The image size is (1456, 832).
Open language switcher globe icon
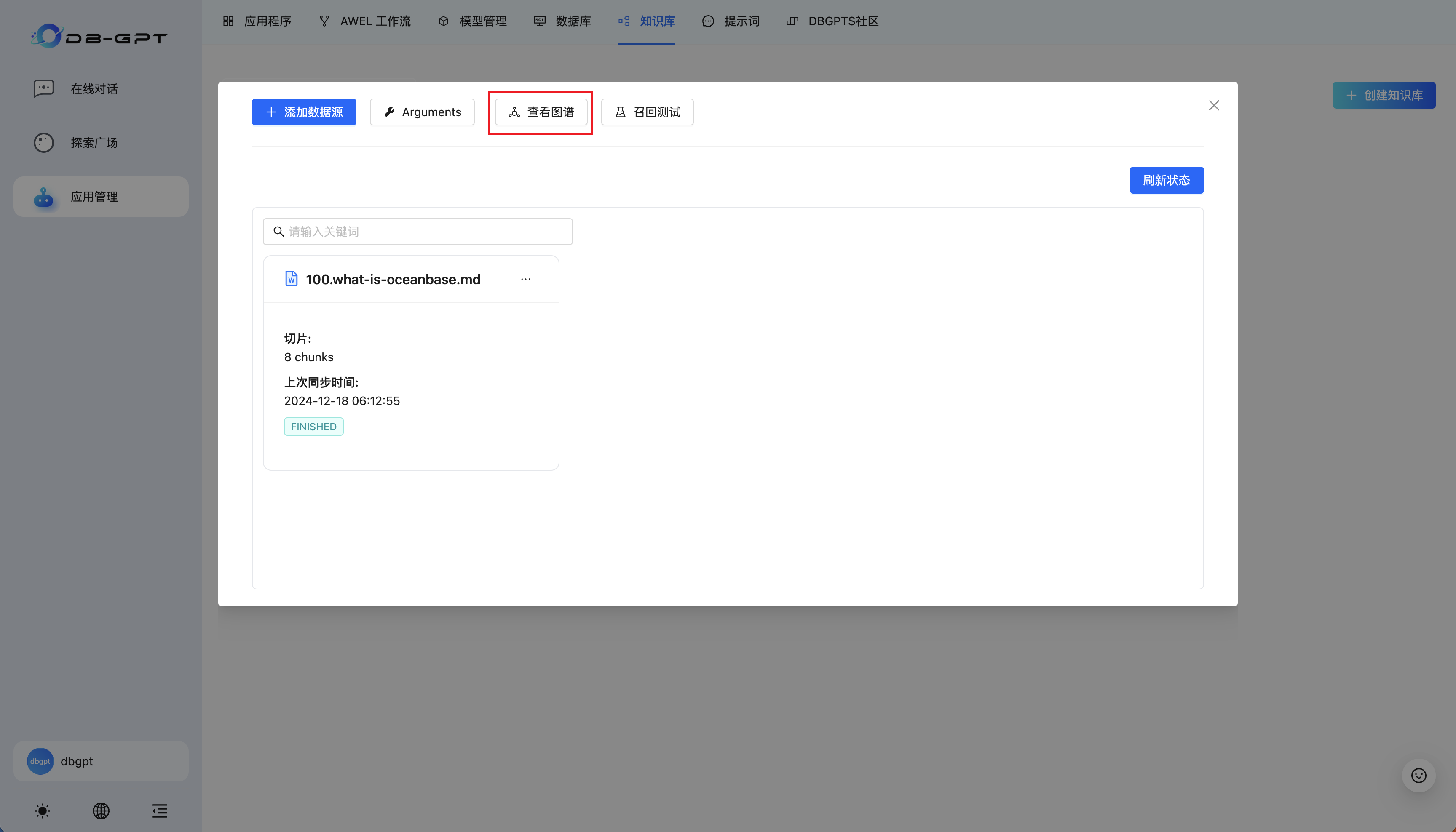click(101, 810)
